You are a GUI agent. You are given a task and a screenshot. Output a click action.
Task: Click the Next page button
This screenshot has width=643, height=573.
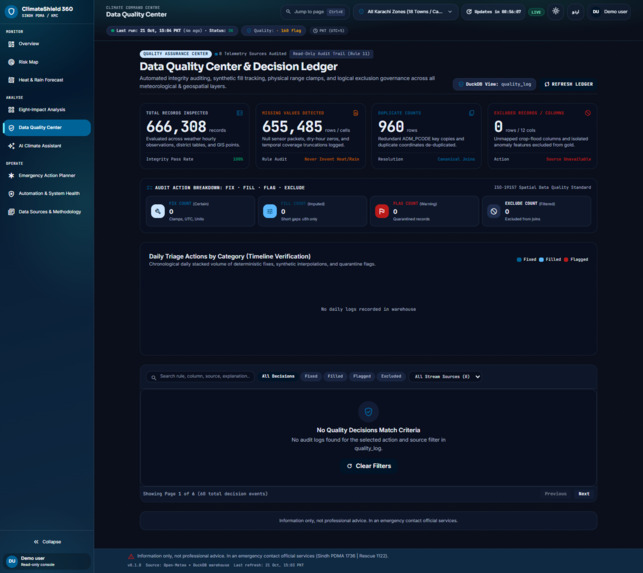[x=584, y=494]
